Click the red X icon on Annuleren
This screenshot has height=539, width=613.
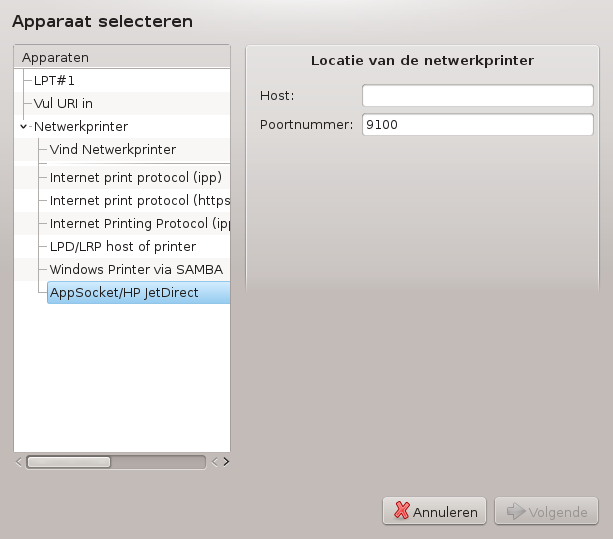401,510
